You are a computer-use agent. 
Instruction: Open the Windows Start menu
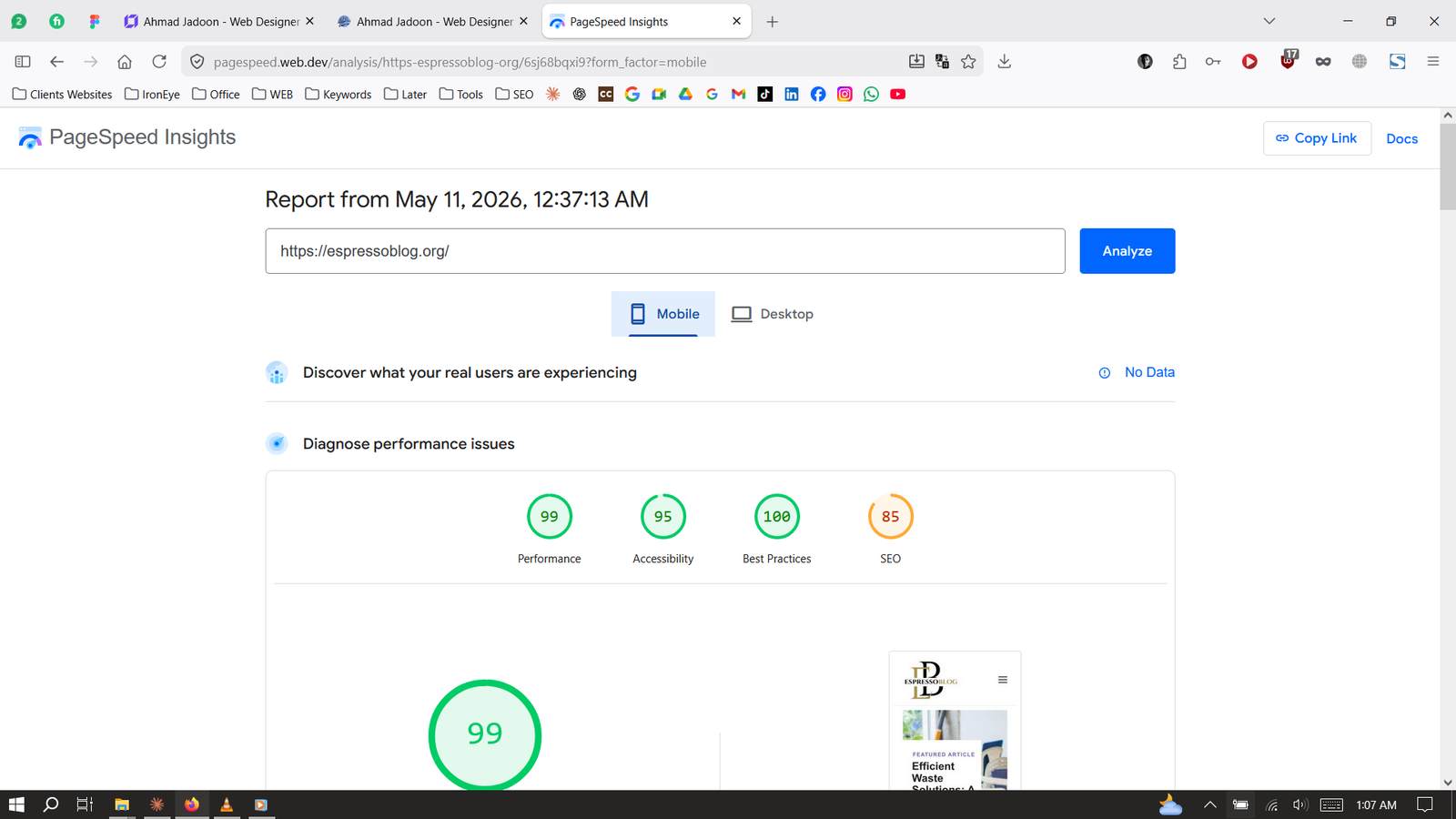[x=16, y=804]
